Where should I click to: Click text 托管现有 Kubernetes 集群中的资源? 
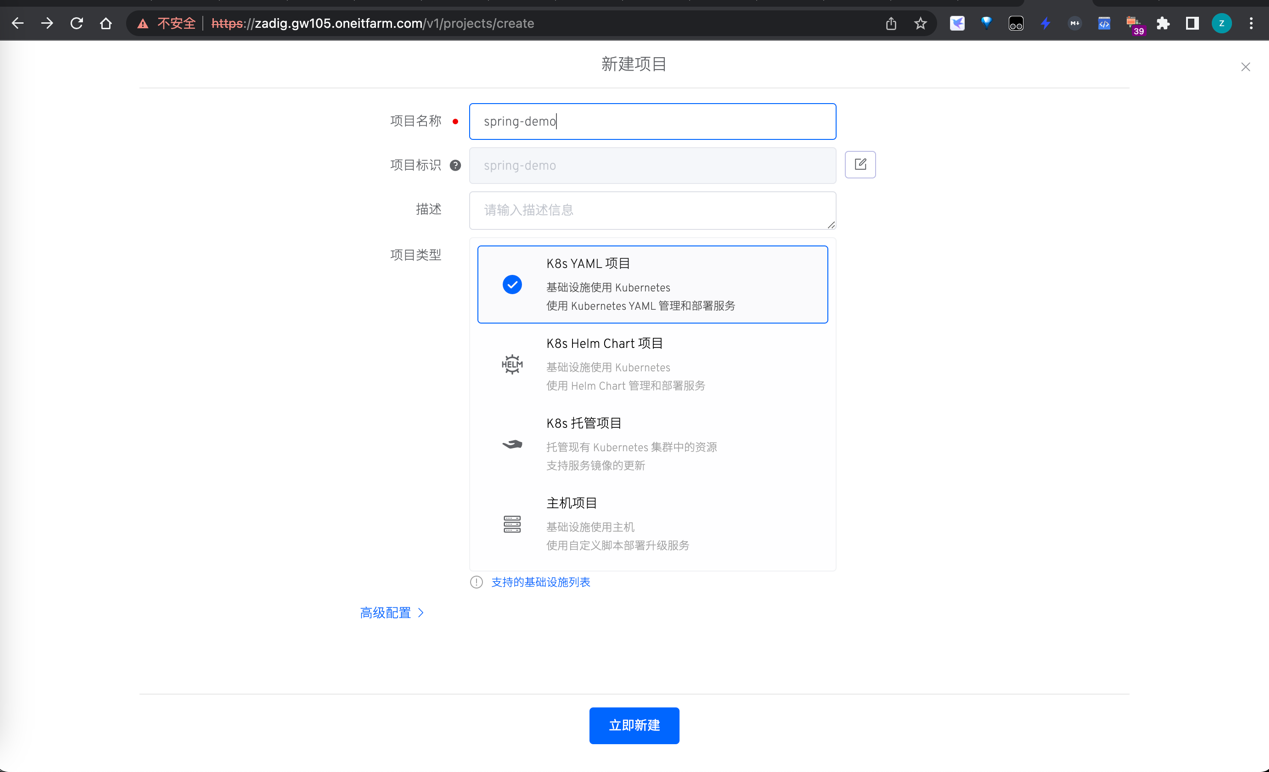pyautogui.click(x=631, y=447)
